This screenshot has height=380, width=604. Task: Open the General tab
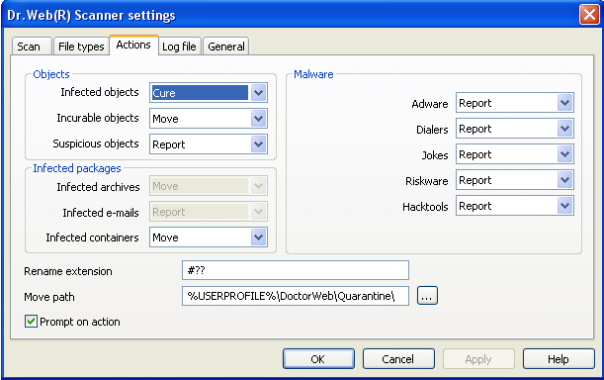[226, 46]
